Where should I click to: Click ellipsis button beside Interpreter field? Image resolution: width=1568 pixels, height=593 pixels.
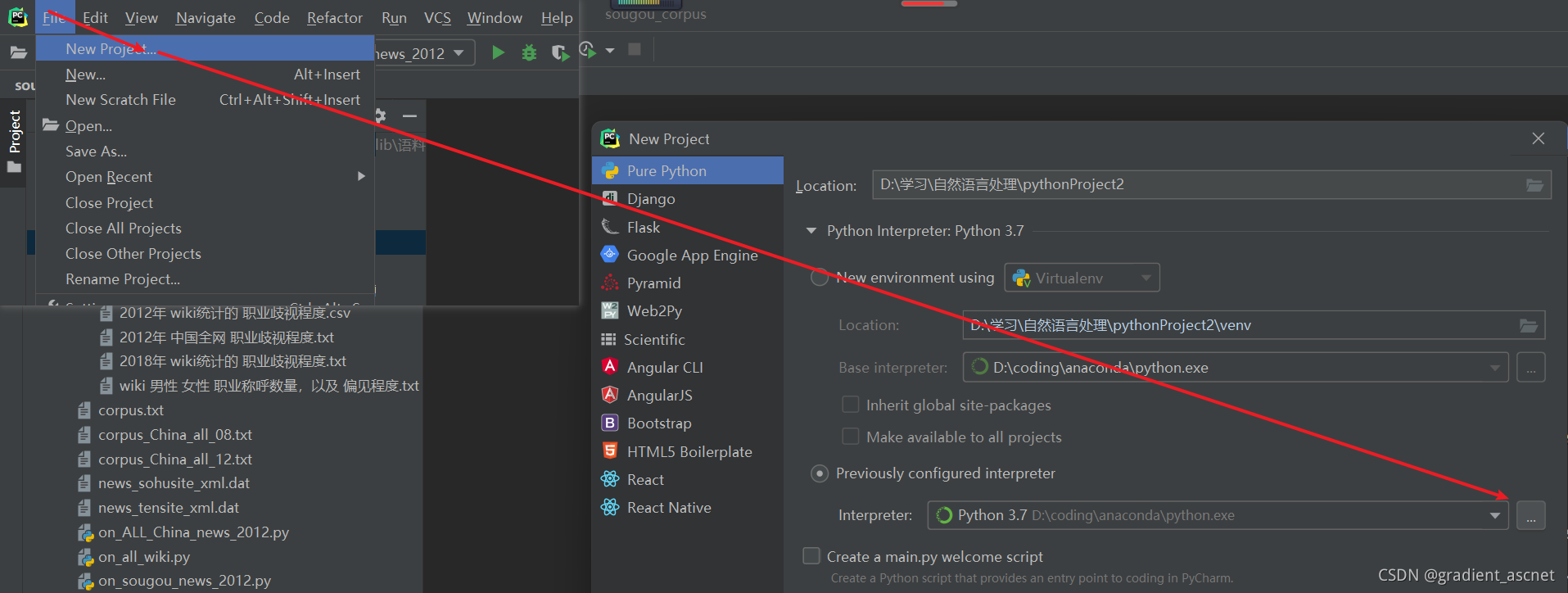pos(1530,515)
